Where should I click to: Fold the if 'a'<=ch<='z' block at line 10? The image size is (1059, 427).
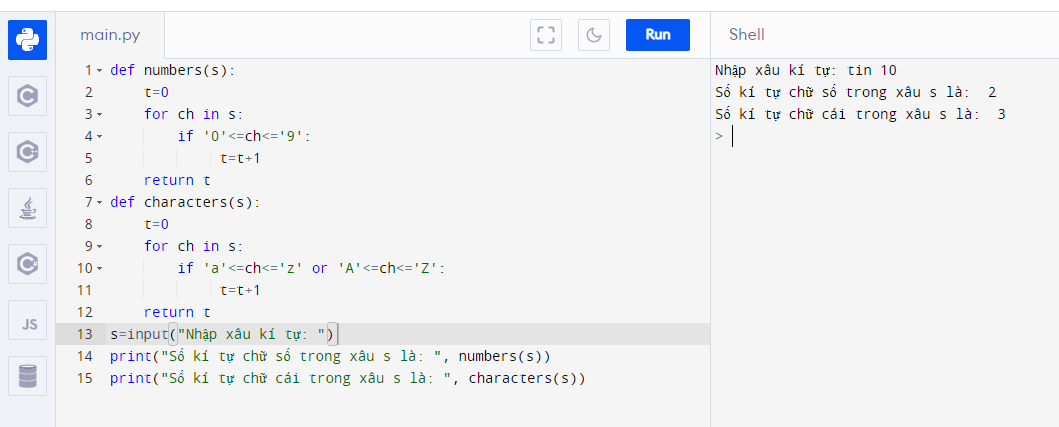tap(100, 269)
